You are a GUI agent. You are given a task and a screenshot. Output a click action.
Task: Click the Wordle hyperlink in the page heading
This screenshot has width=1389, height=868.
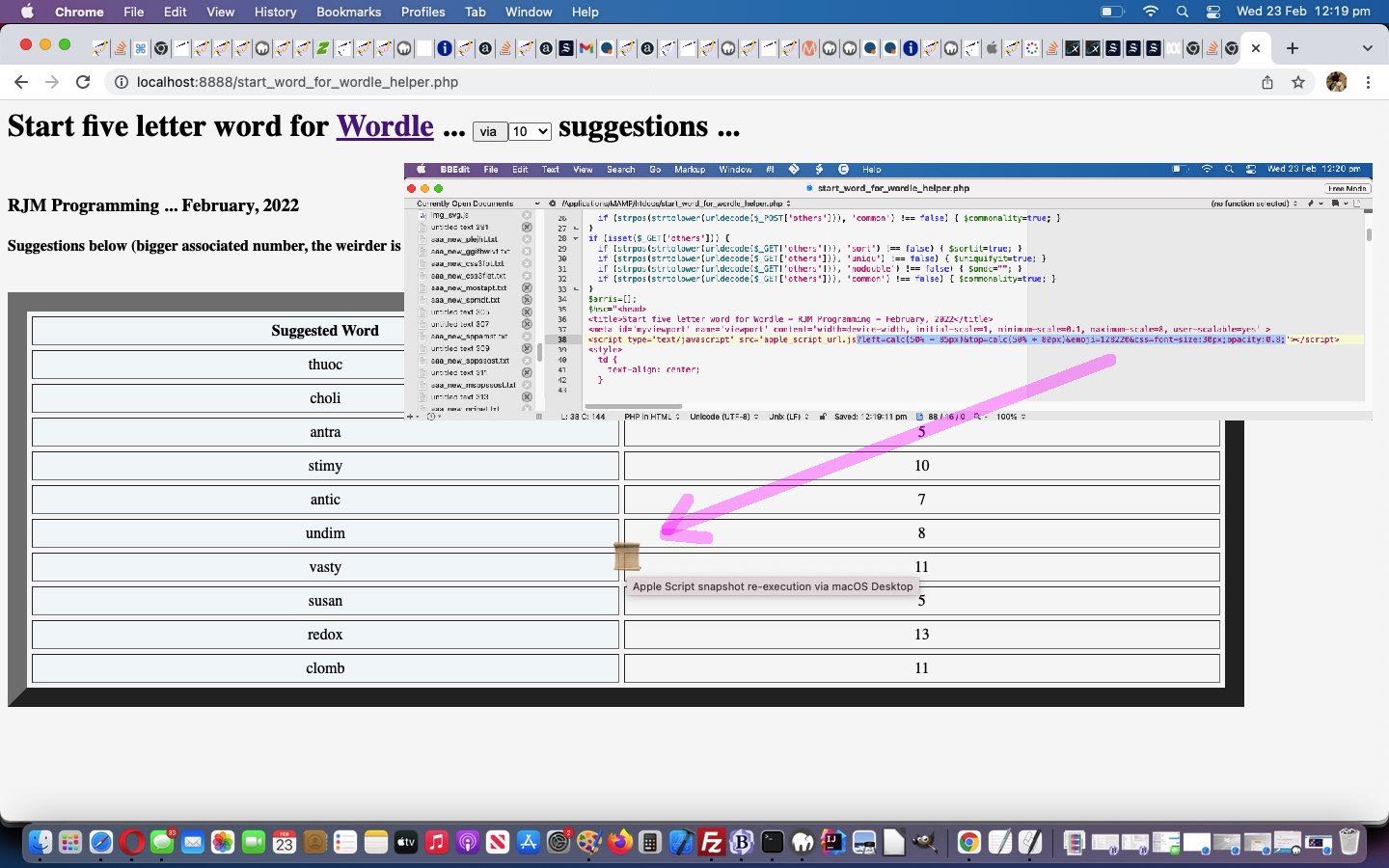click(x=385, y=126)
